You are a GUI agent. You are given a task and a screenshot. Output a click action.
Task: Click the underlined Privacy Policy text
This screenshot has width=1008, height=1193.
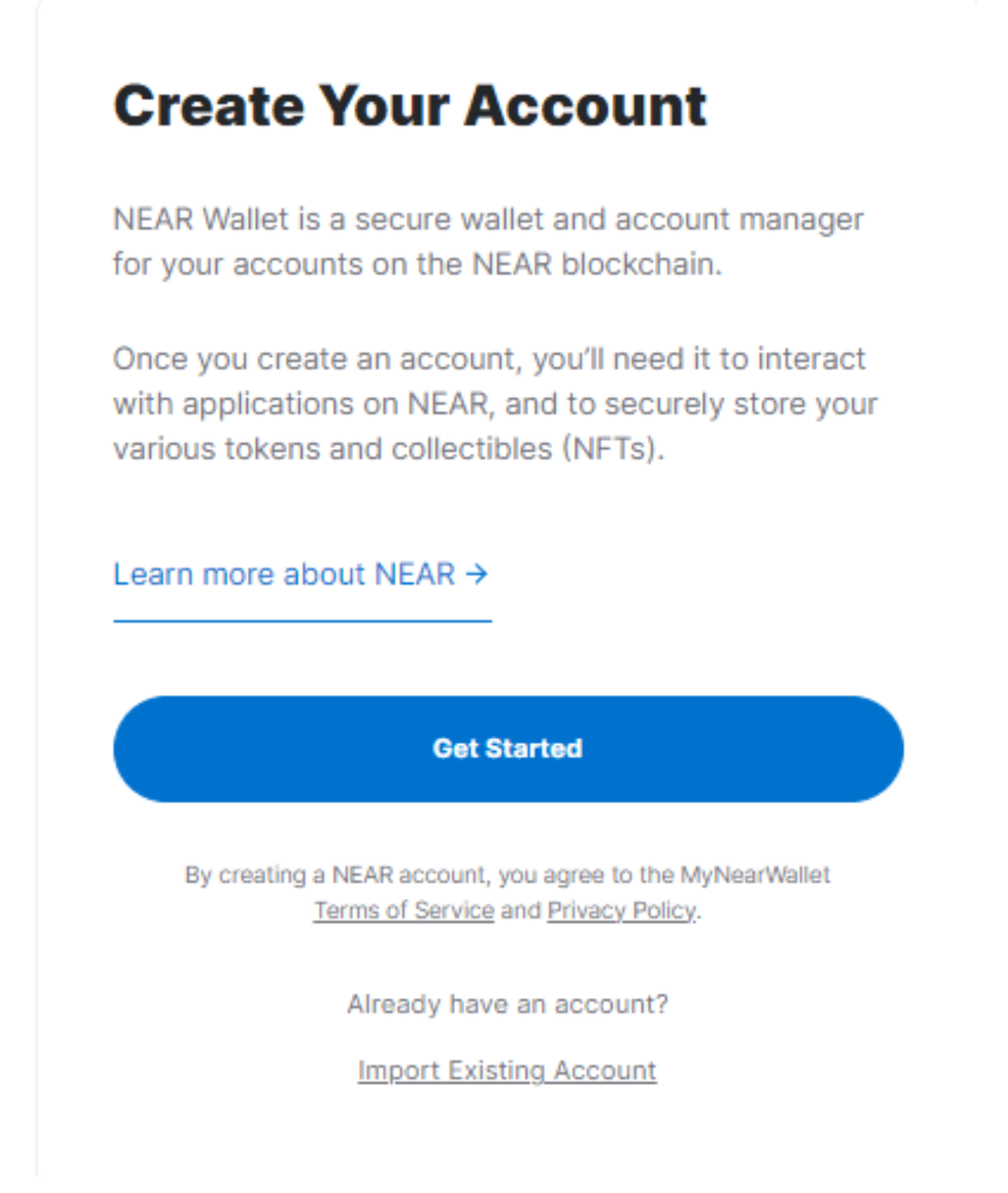[620, 910]
